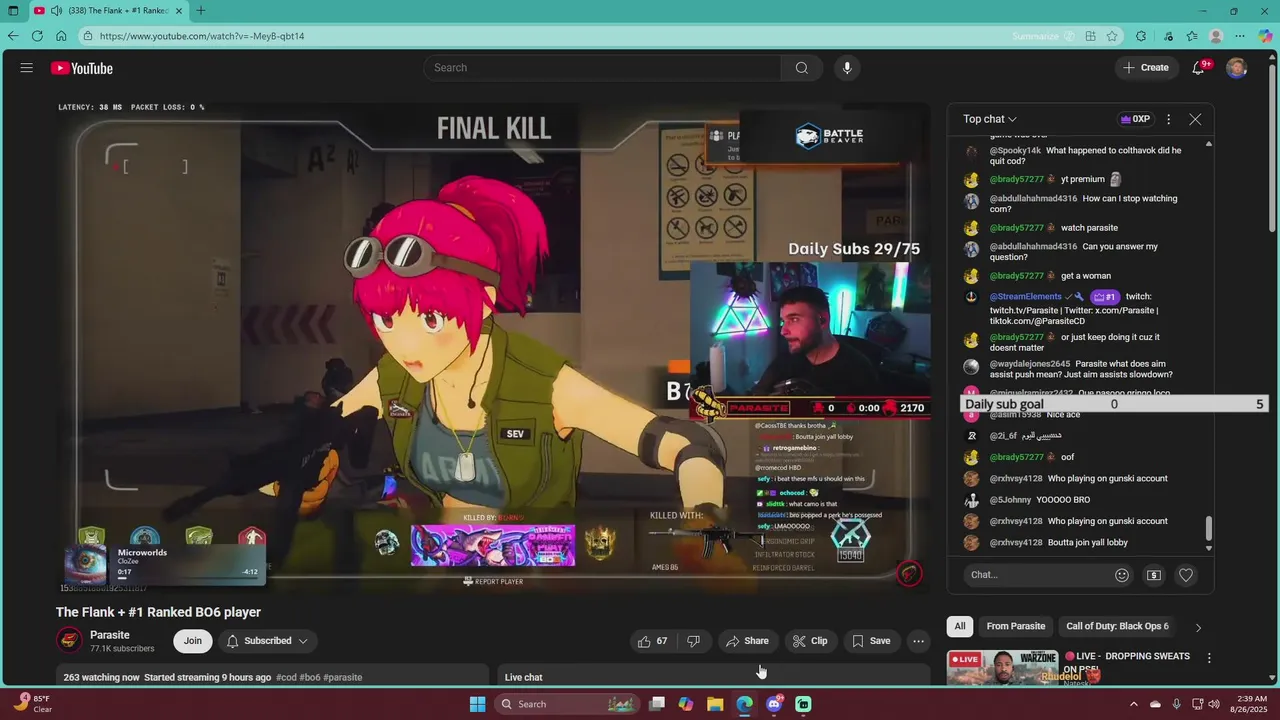Click the weather widget on taskbar
This screenshot has width=1280, height=720.
(32, 704)
